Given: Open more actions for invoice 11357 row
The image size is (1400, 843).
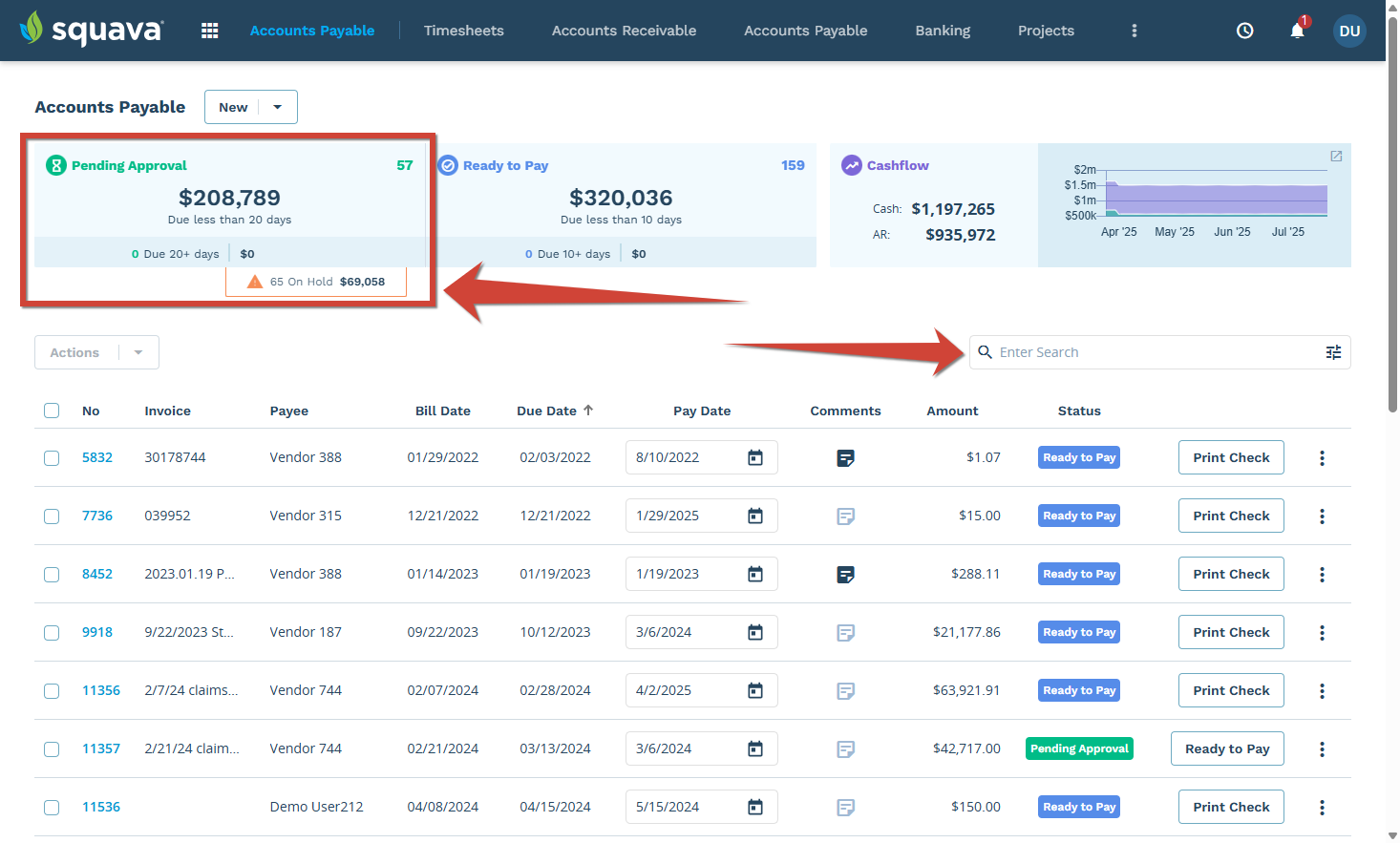Looking at the screenshot, I should point(1322,749).
